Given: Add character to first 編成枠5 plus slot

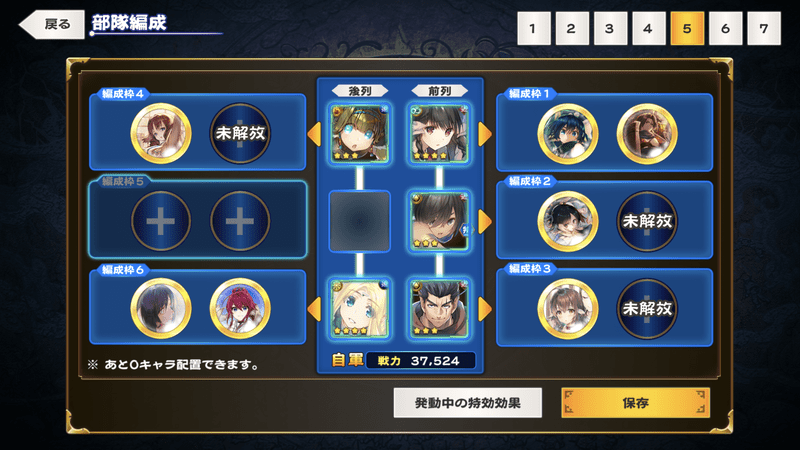Looking at the screenshot, I should [x=161, y=221].
